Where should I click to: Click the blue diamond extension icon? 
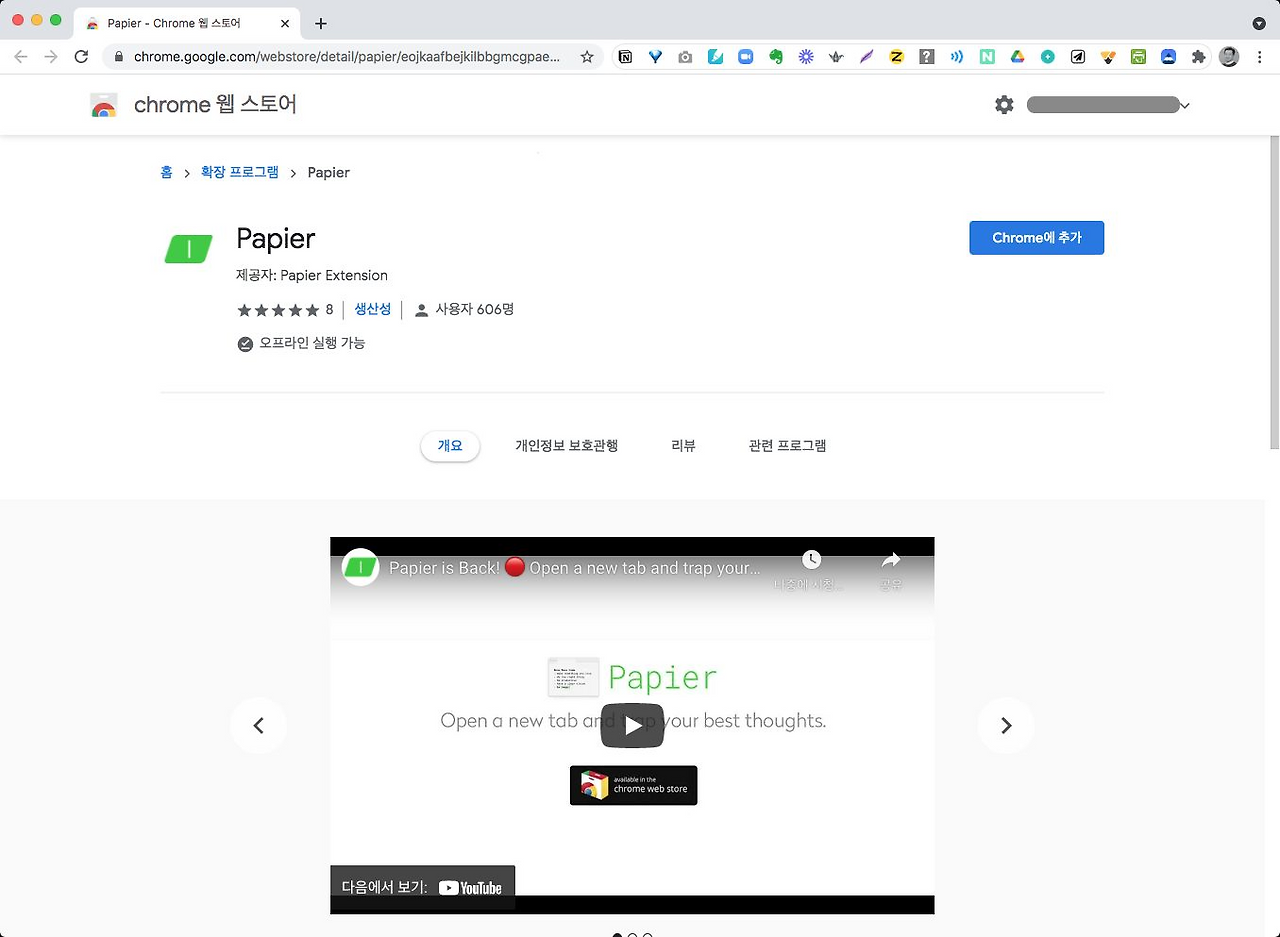point(655,57)
